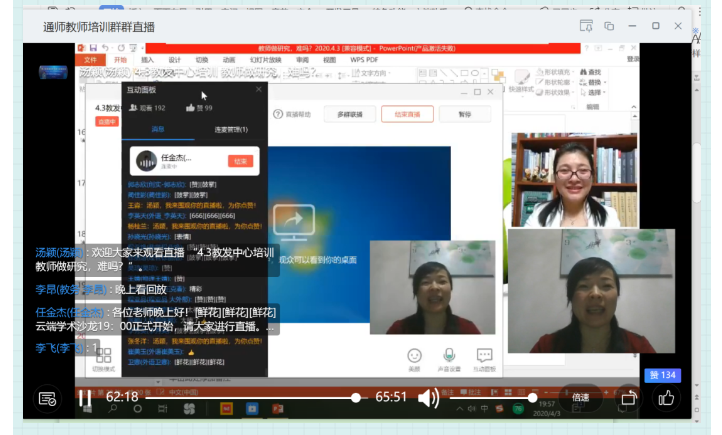Close the 互动面板 panel
The height and width of the screenshot is (435, 722).
[x=259, y=89]
